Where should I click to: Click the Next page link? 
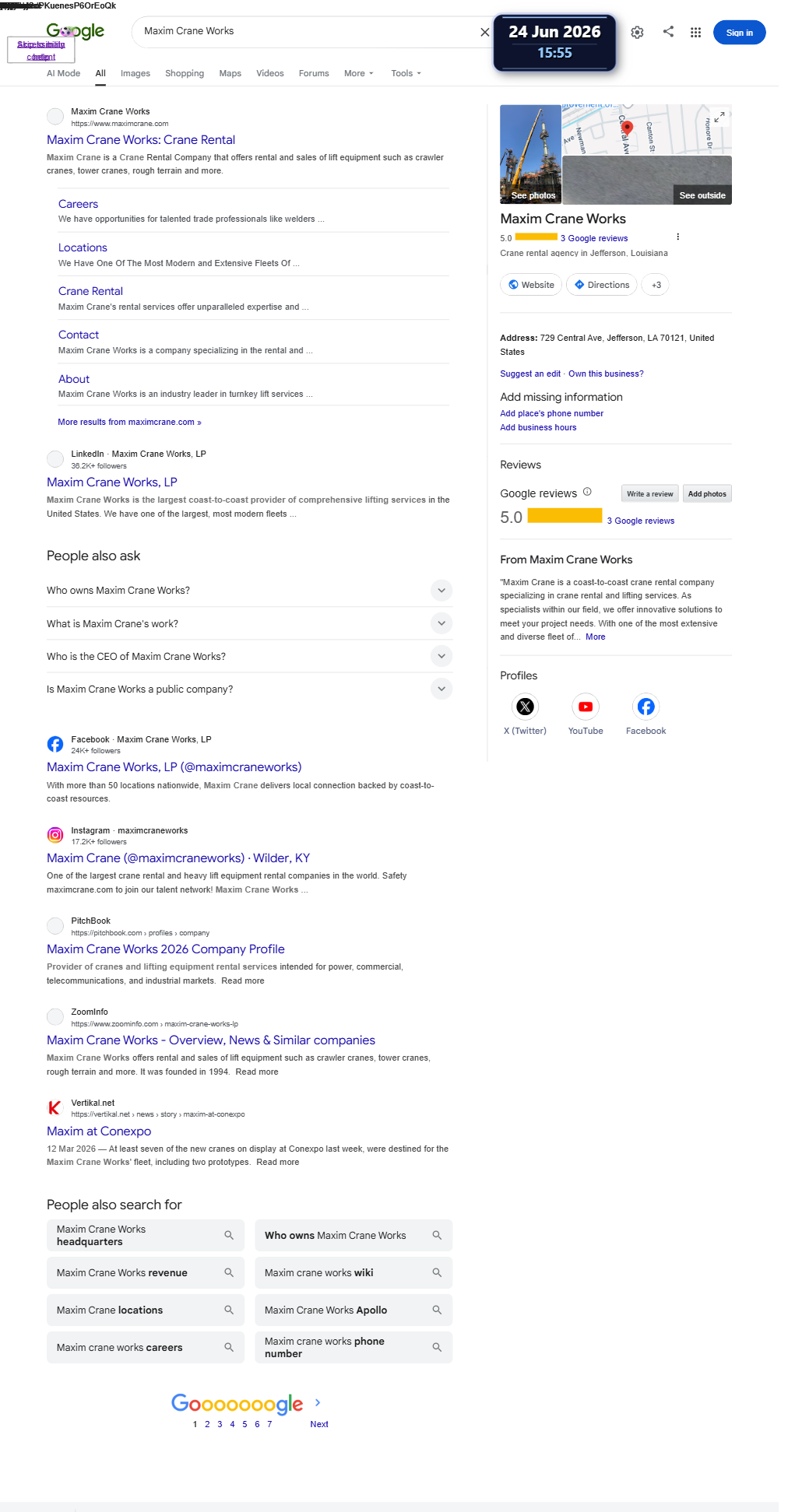pyautogui.click(x=319, y=1424)
